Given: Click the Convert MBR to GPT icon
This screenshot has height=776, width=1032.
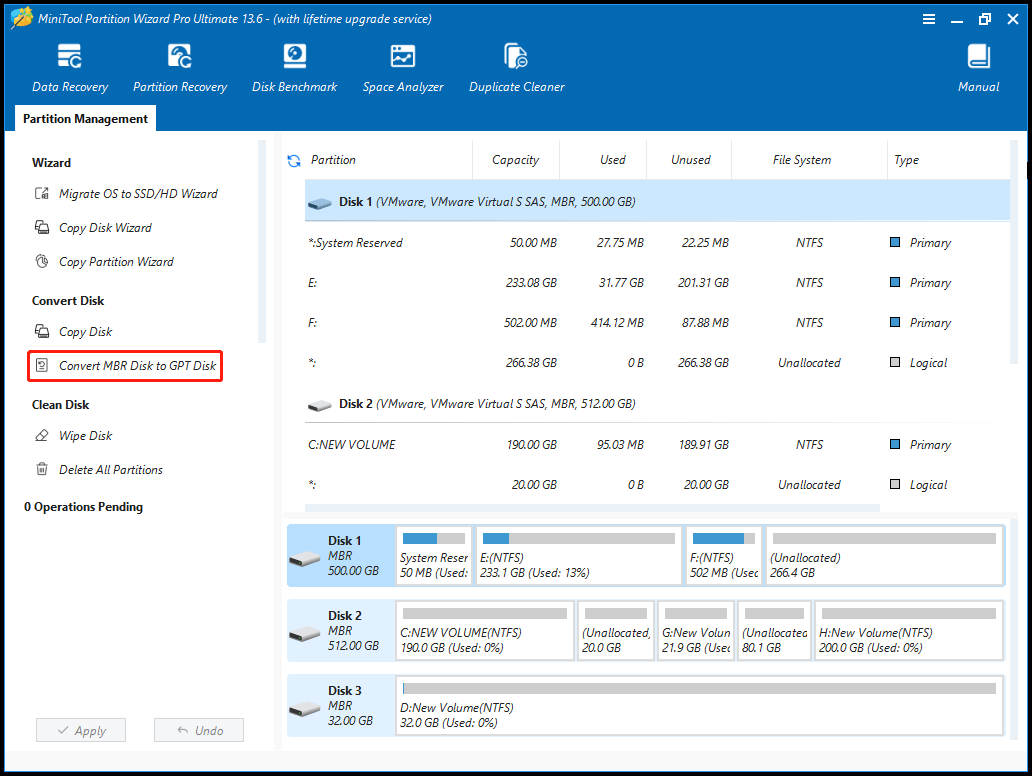Looking at the screenshot, I should coord(41,365).
